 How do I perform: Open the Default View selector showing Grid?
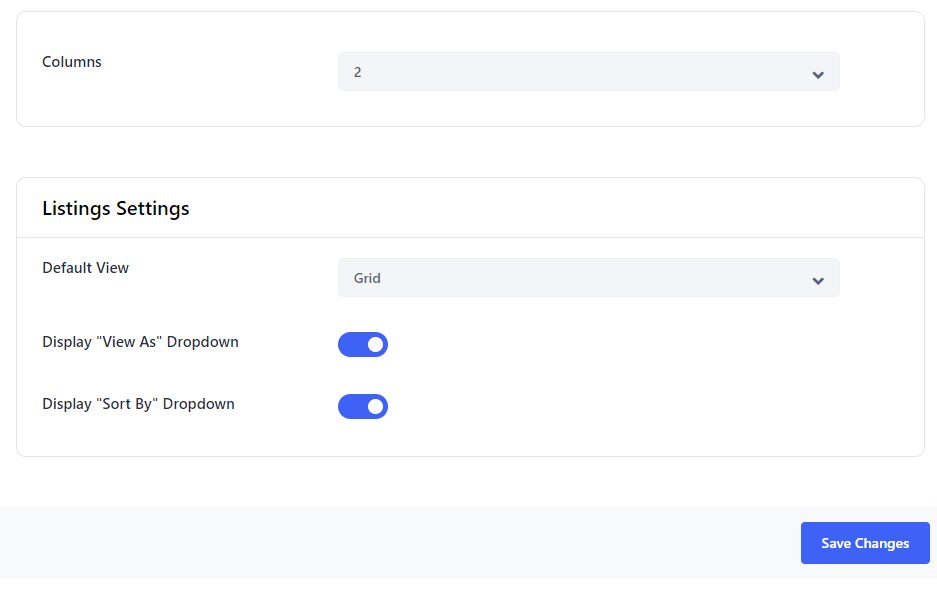(x=588, y=278)
